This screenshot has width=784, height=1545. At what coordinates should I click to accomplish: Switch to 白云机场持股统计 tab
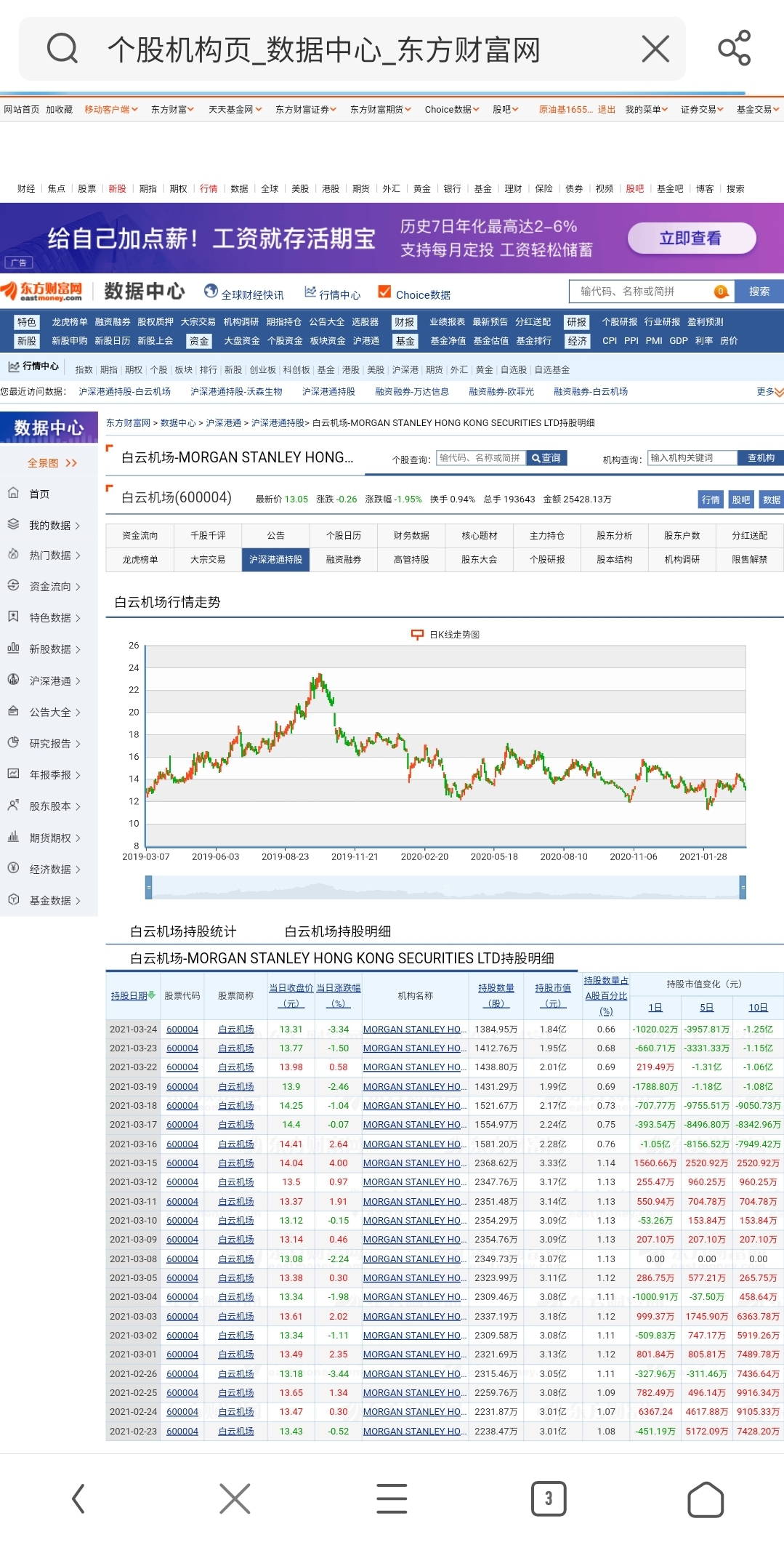(x=183, y=931)
